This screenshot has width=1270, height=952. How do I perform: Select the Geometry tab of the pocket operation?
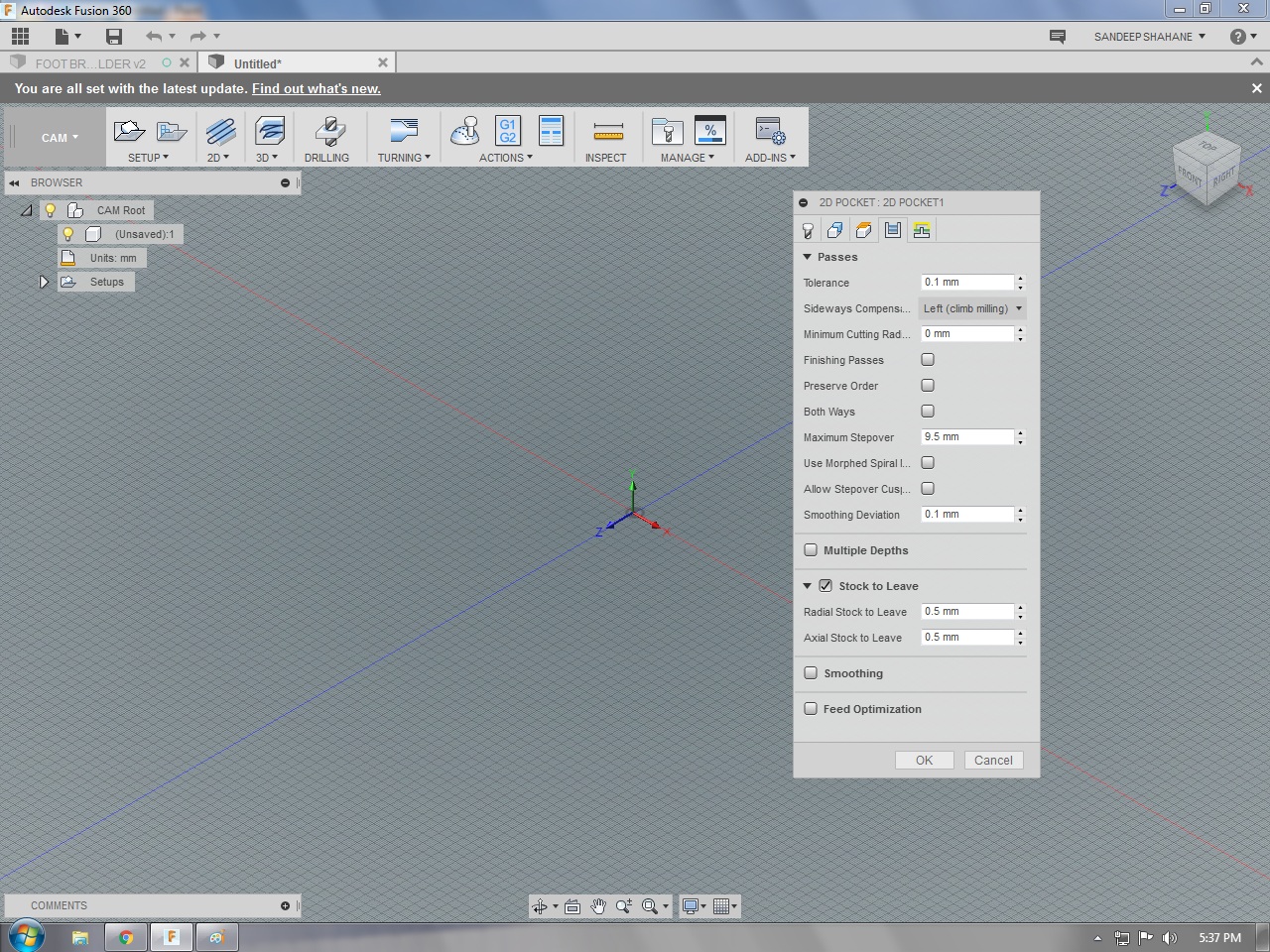pyautogui.click(x=834, y=230)
